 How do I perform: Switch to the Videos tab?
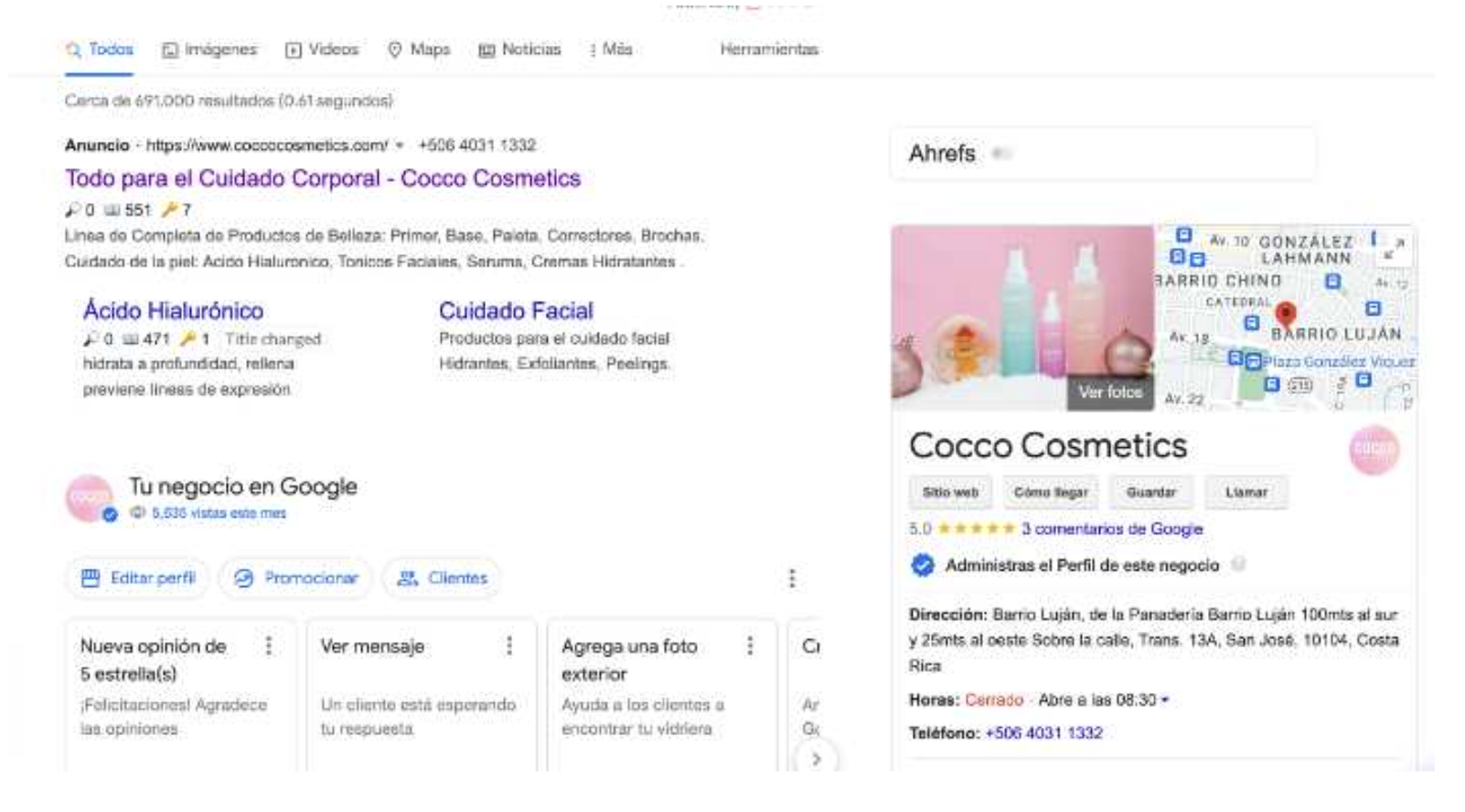[x=322, y=49]
